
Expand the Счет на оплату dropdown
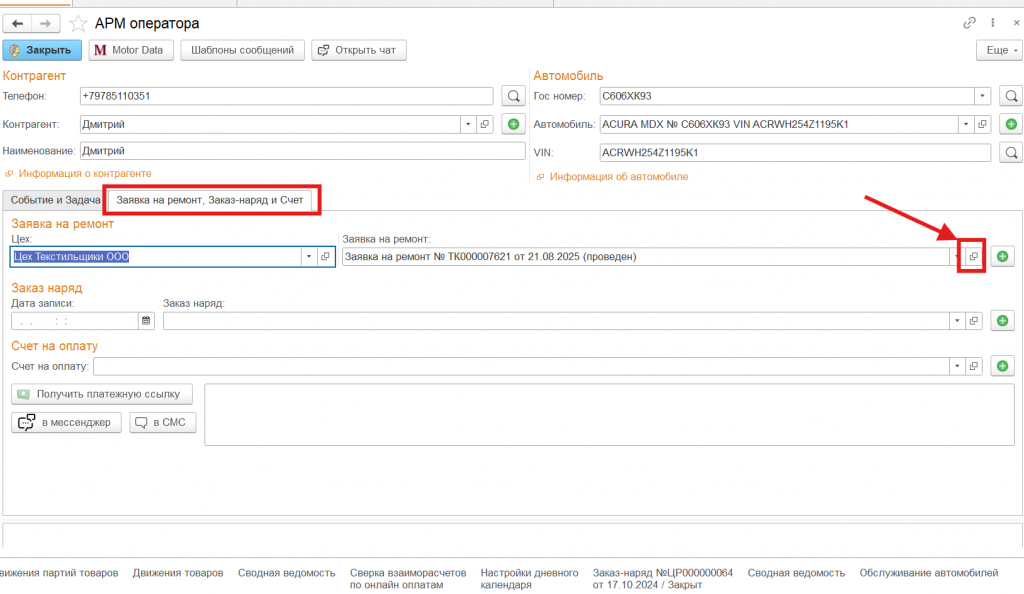click(x=957, y=367)
